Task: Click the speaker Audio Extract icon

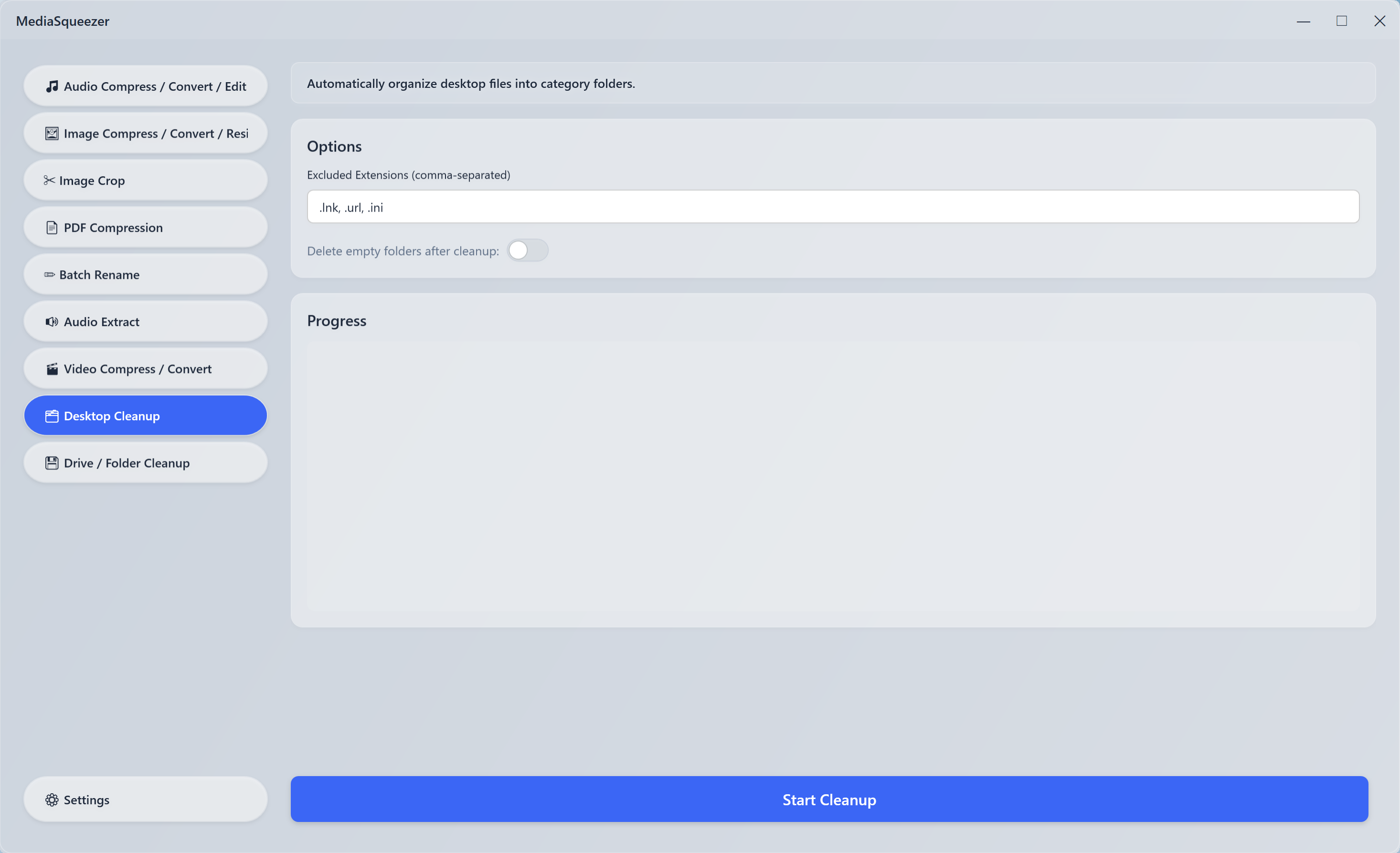Action: tap(52, 322)
